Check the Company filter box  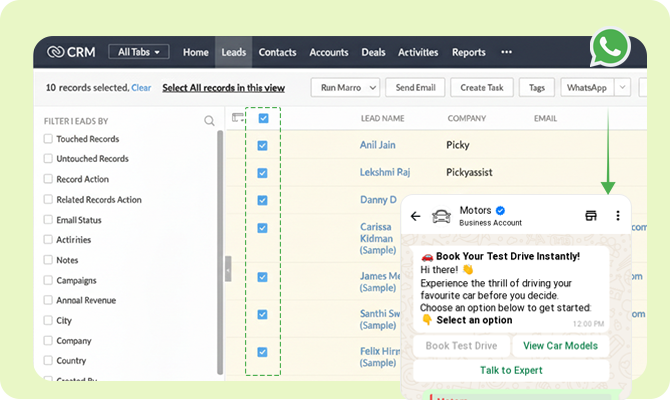pos(48,341)
